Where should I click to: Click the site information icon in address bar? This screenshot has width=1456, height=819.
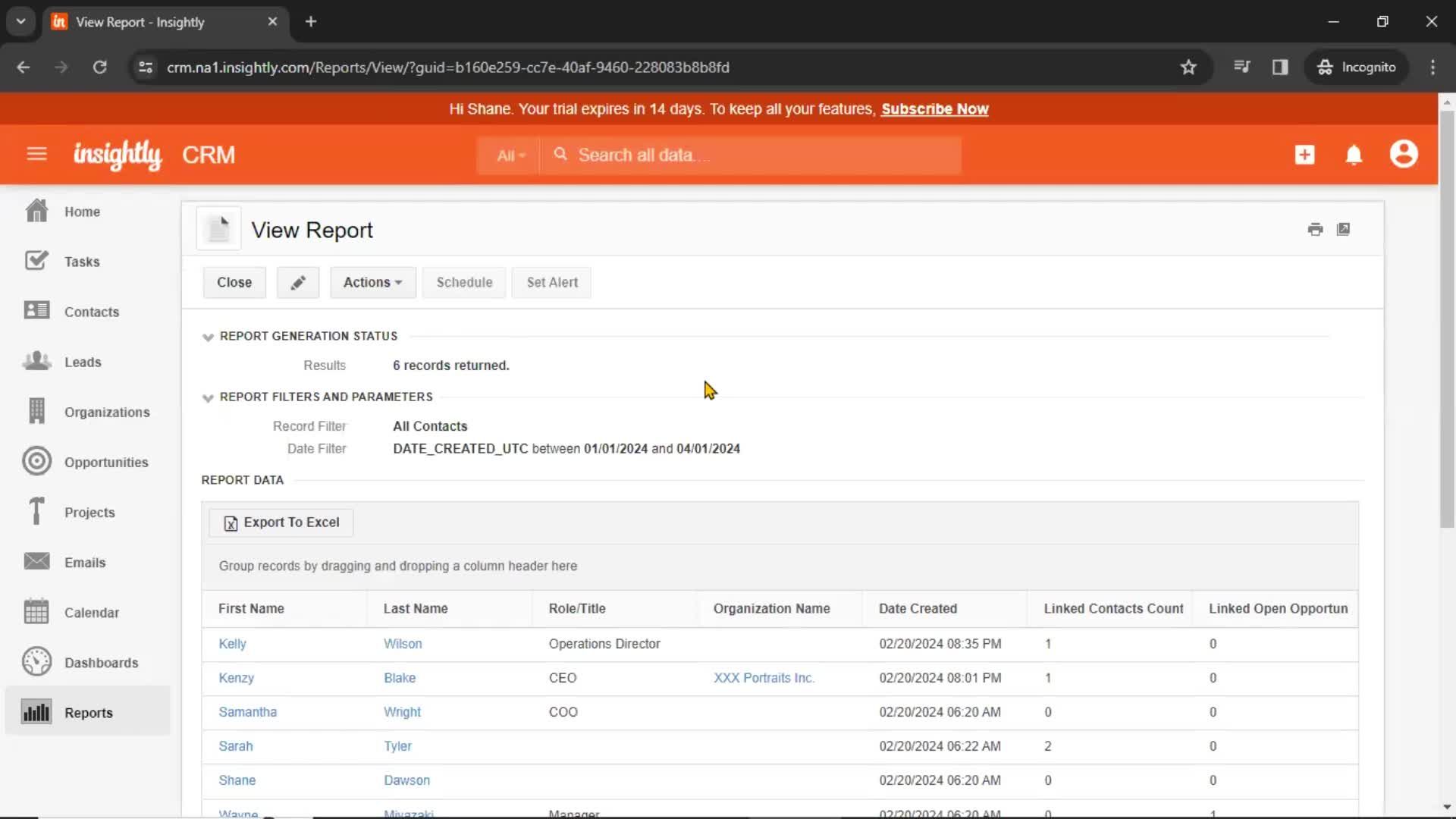145,67
